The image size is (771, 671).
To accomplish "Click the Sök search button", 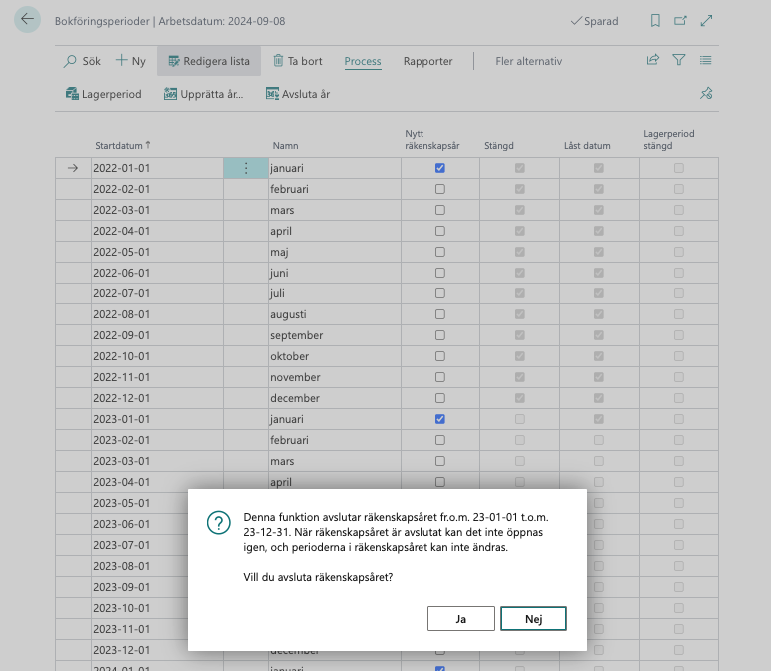I will [82, 61].
